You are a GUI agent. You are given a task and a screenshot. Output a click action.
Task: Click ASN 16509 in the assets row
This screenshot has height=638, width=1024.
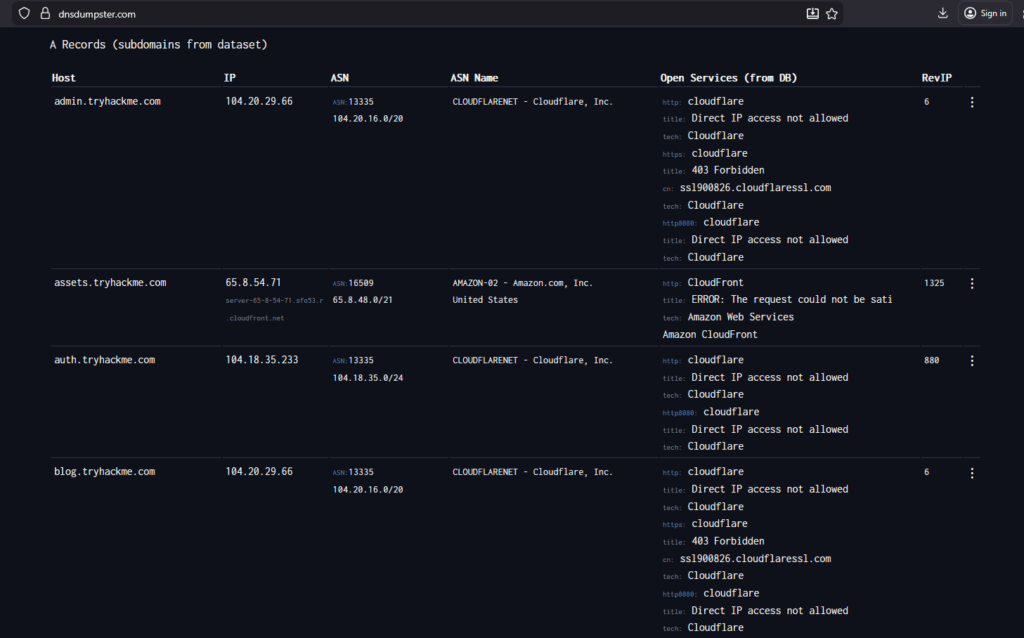click(x=361, y=283)
